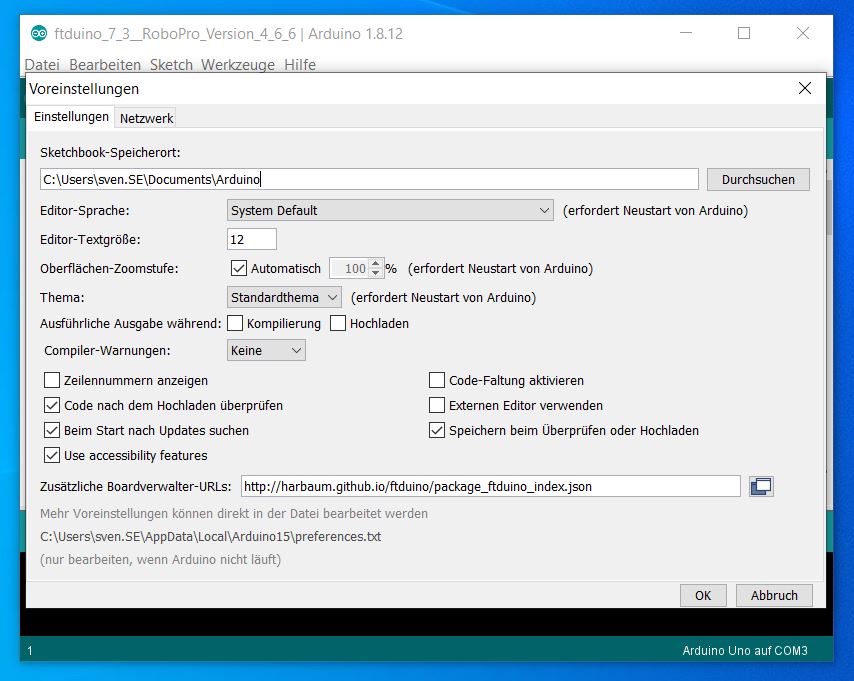854x681 pixels.
Task: Toggle Automatisch zoom checkbox
Action: (x=239, y=268)
